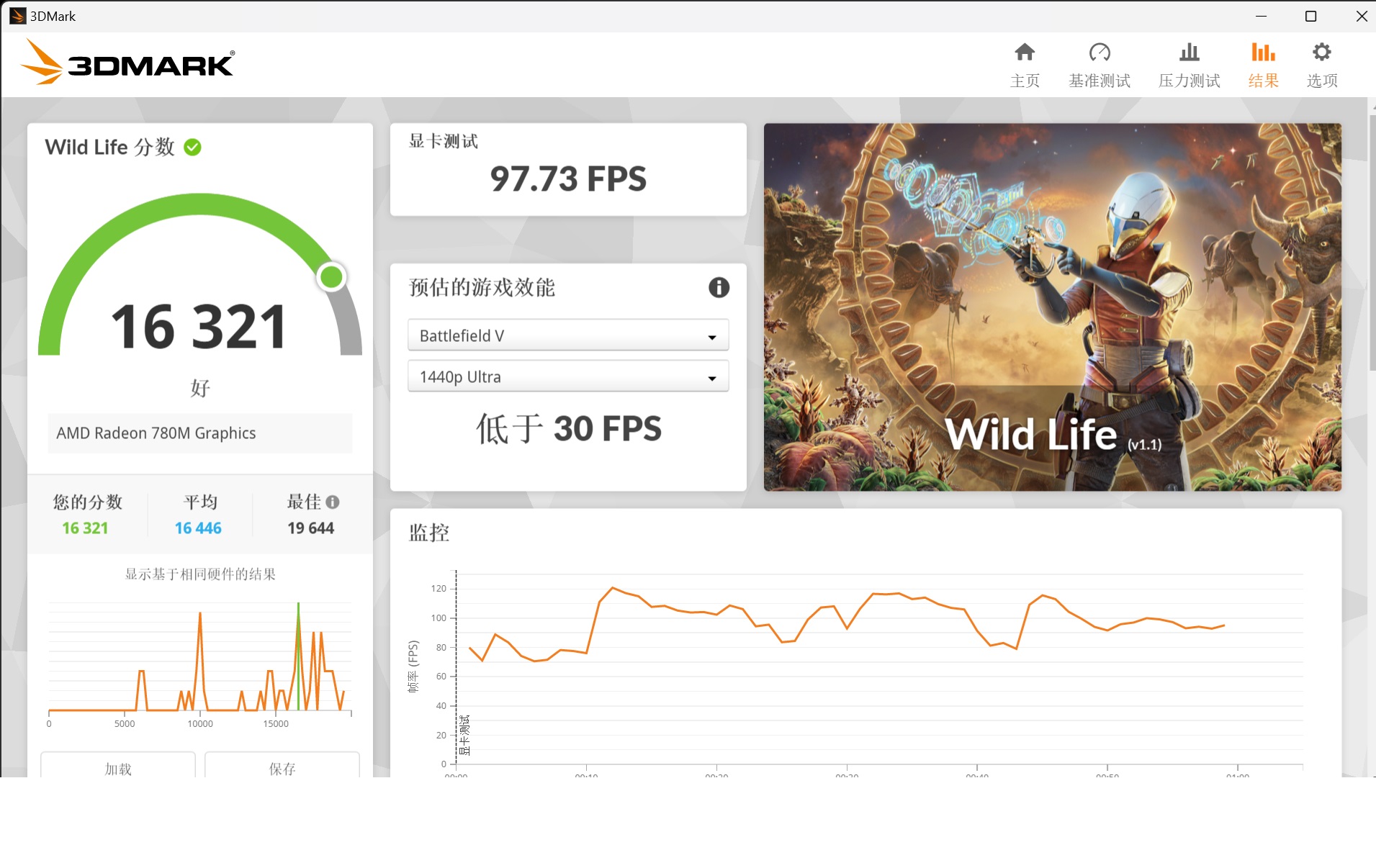1376x868 pixels.
Task: Click the AMD Radeon 780M Graphics label
Action: (x=156, y=433)
